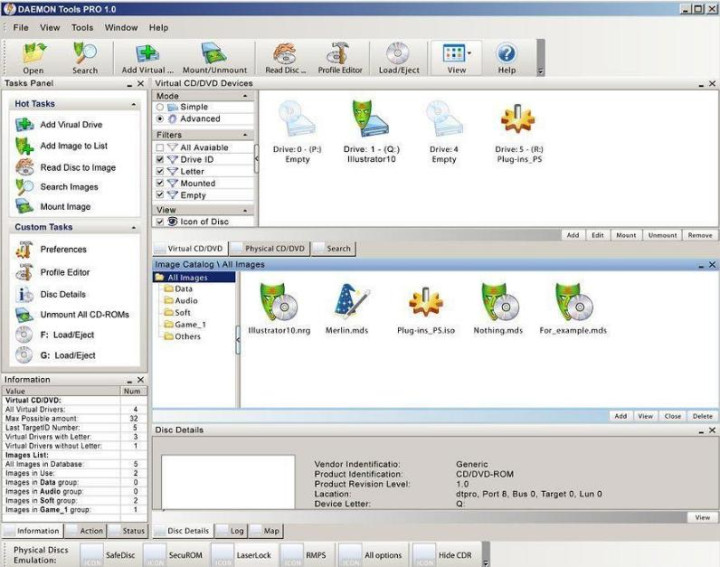Switch to the Action tab

pyautogui.click(x=86, y=531)
